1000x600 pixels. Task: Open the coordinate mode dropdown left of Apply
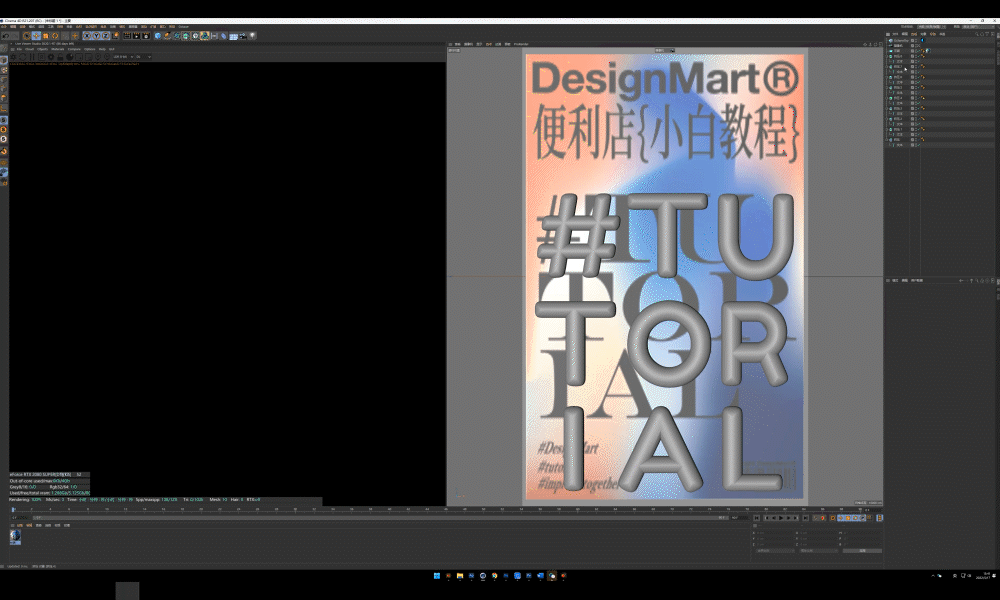pyautogui.click(x=819, y=551)
